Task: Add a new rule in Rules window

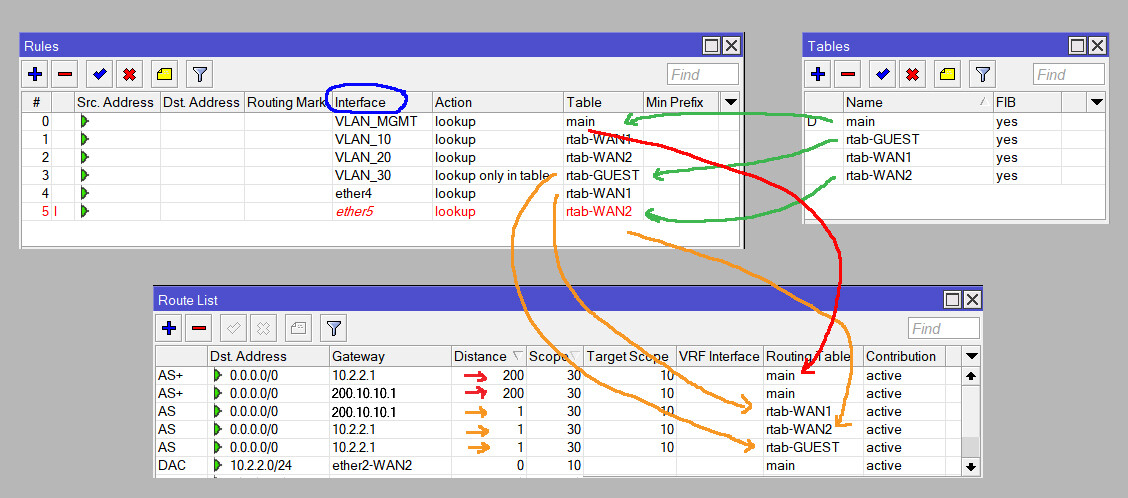Action: pos(35,74)
